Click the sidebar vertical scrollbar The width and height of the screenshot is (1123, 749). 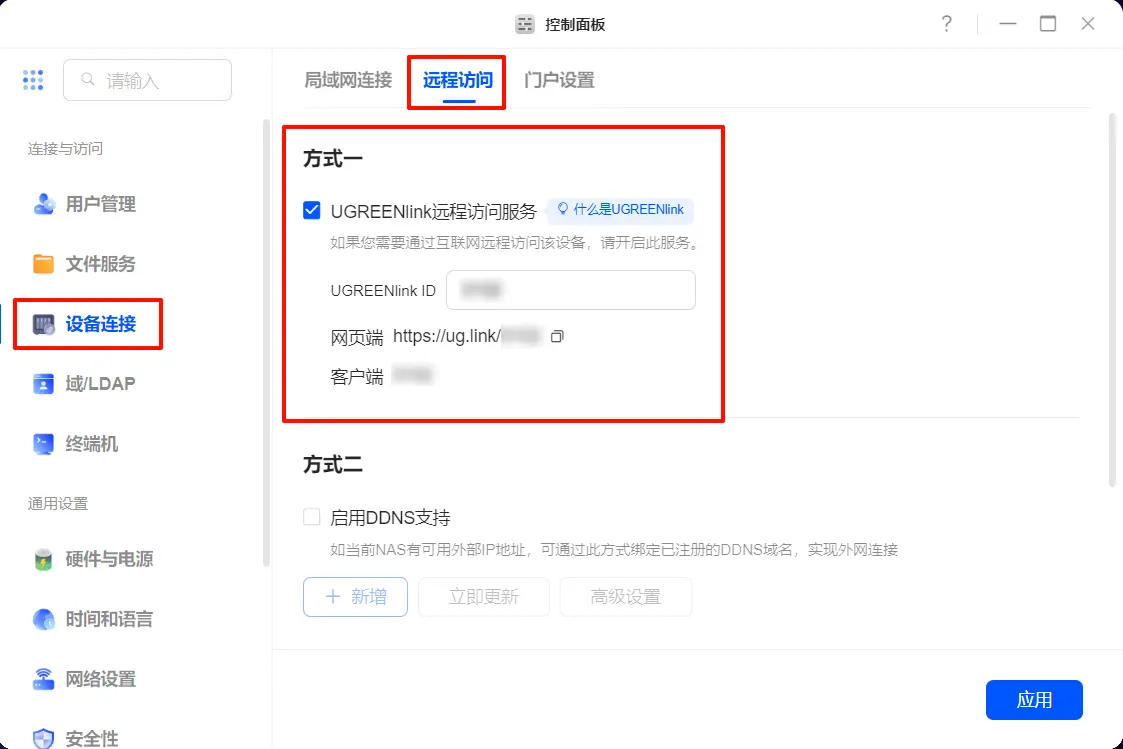pyautogui.click(x=265, y=340)
